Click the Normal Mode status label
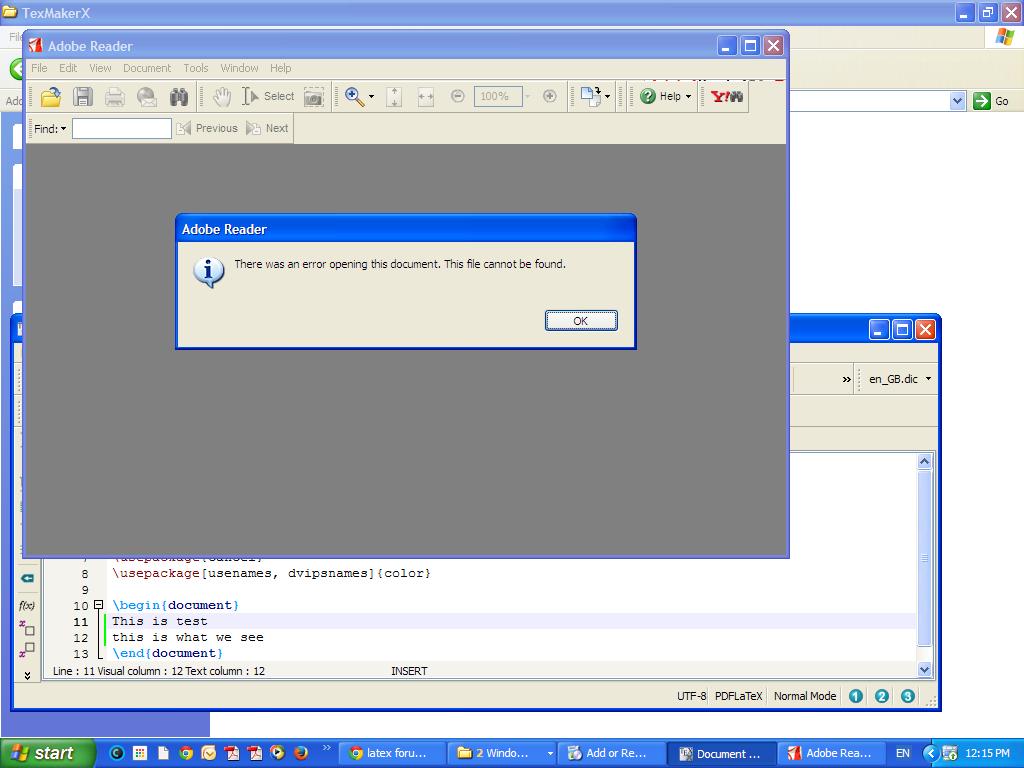The image size is (1024, 768). 805,696
